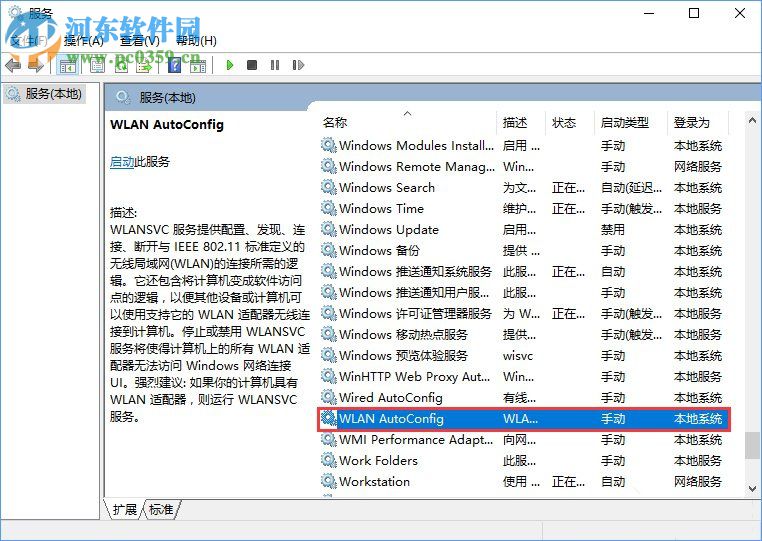The width and height of the screenshot is (762, 541).
Task: Click the 启动 link to start service
Action: pyautogui.click(x=122, y=162)
